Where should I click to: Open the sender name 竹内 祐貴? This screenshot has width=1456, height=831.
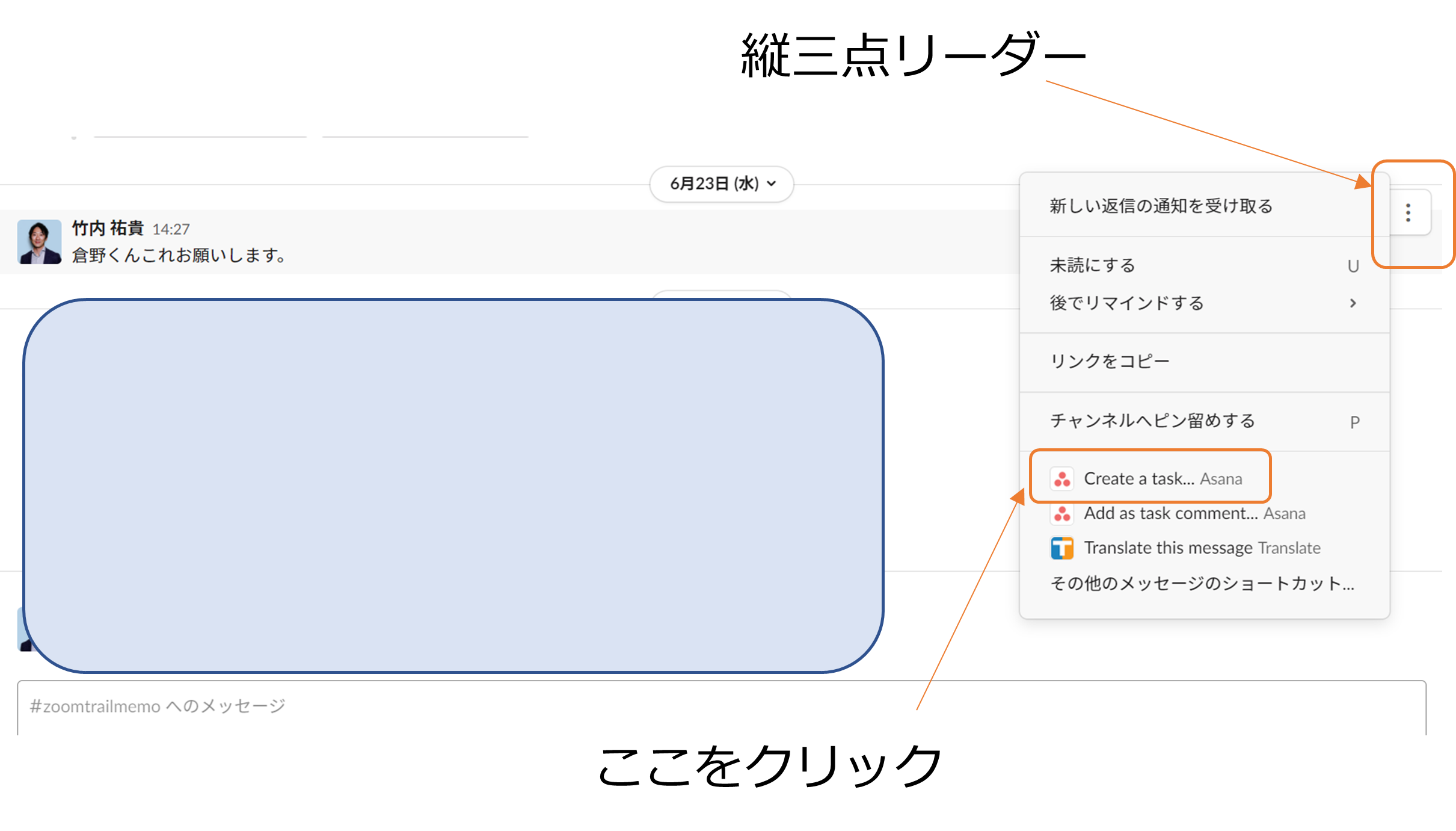[x=108, y=228]
